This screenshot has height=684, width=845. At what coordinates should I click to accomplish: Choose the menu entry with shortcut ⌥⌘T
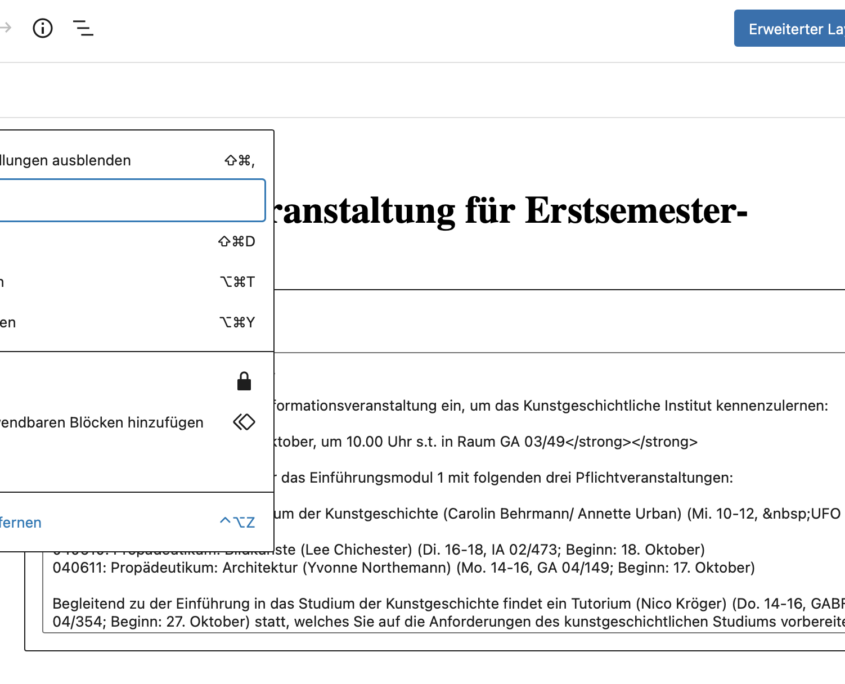point(131,282)
